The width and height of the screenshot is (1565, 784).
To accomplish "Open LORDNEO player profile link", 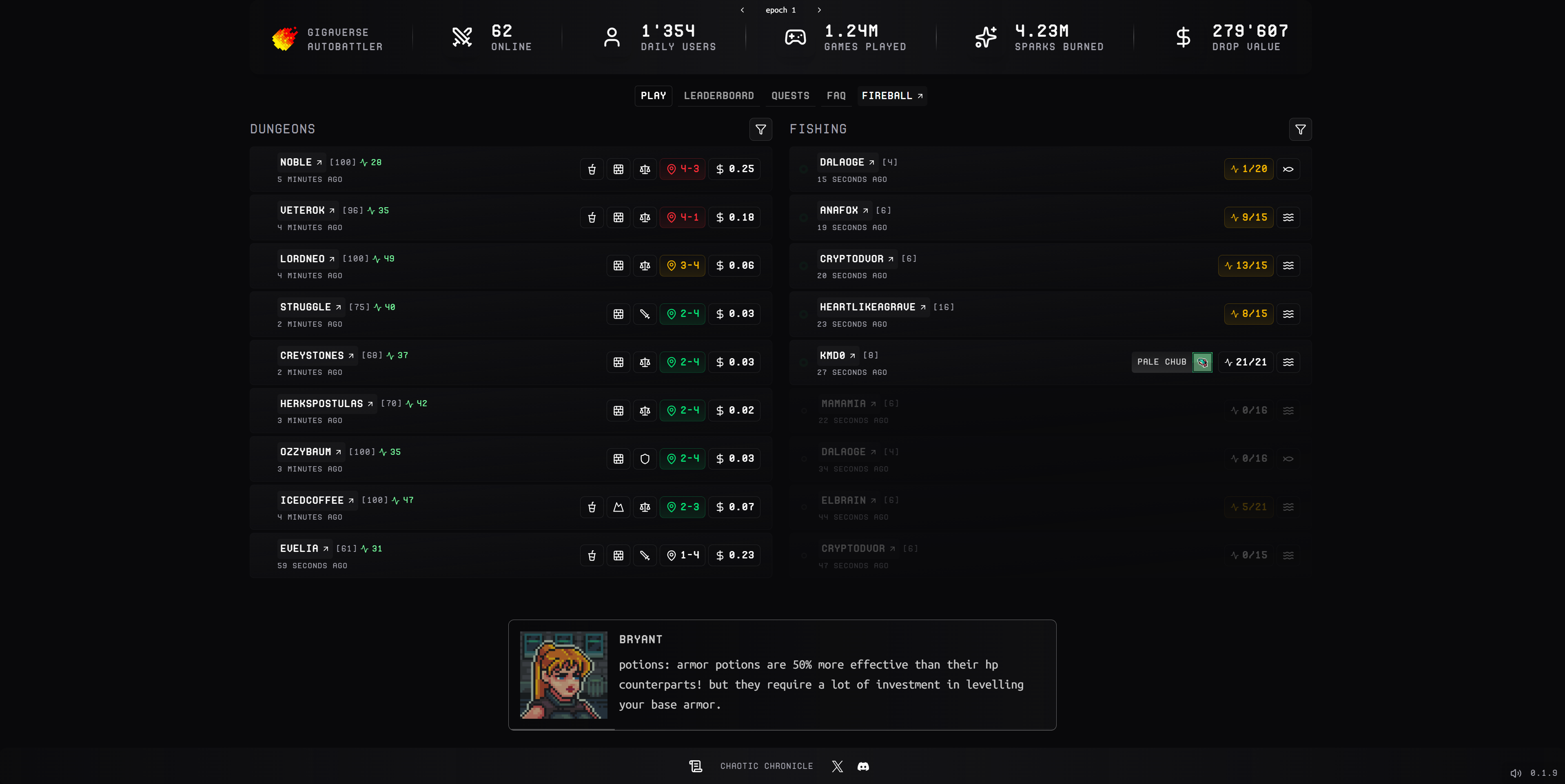I will click(307, 259).
